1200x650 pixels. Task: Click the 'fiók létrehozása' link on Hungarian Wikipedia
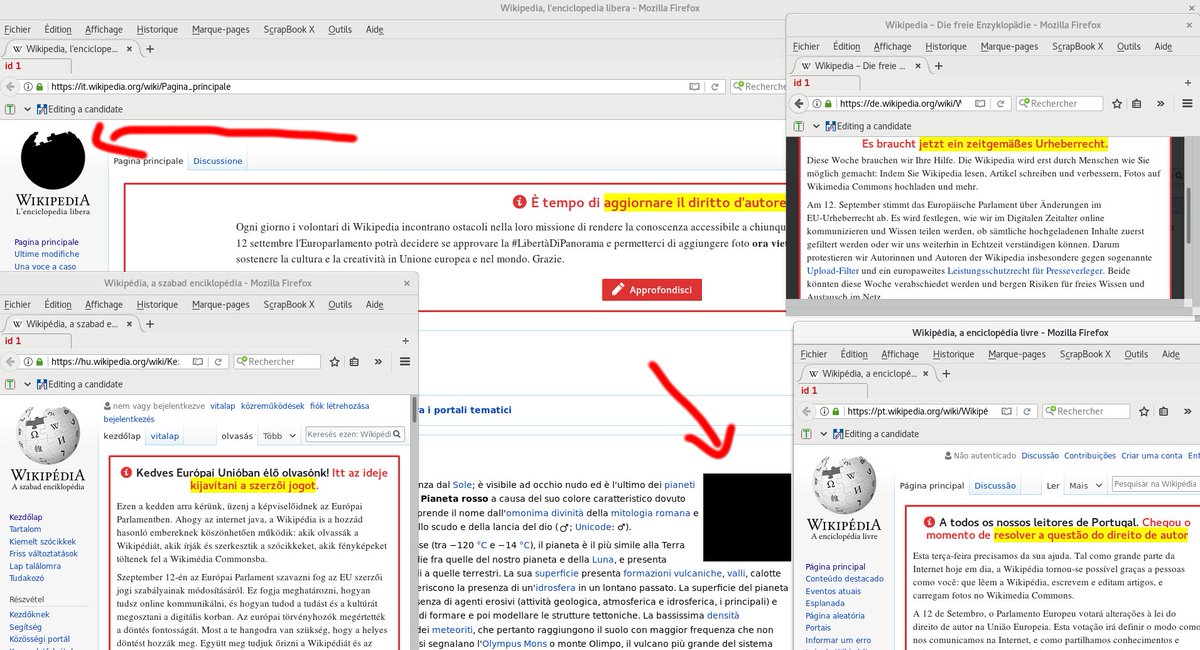339,406
